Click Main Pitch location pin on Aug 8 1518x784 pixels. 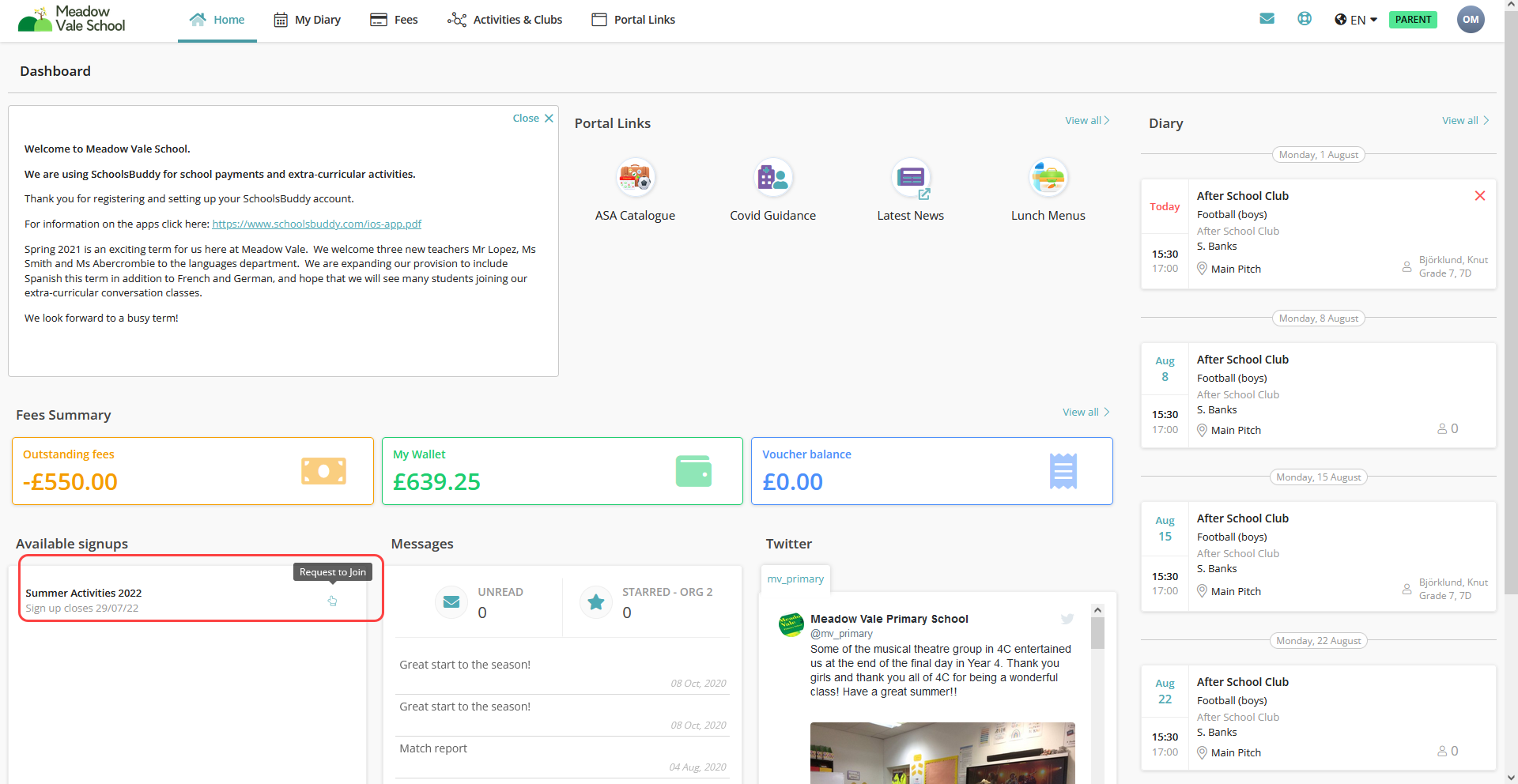(x=1202, y=430)
